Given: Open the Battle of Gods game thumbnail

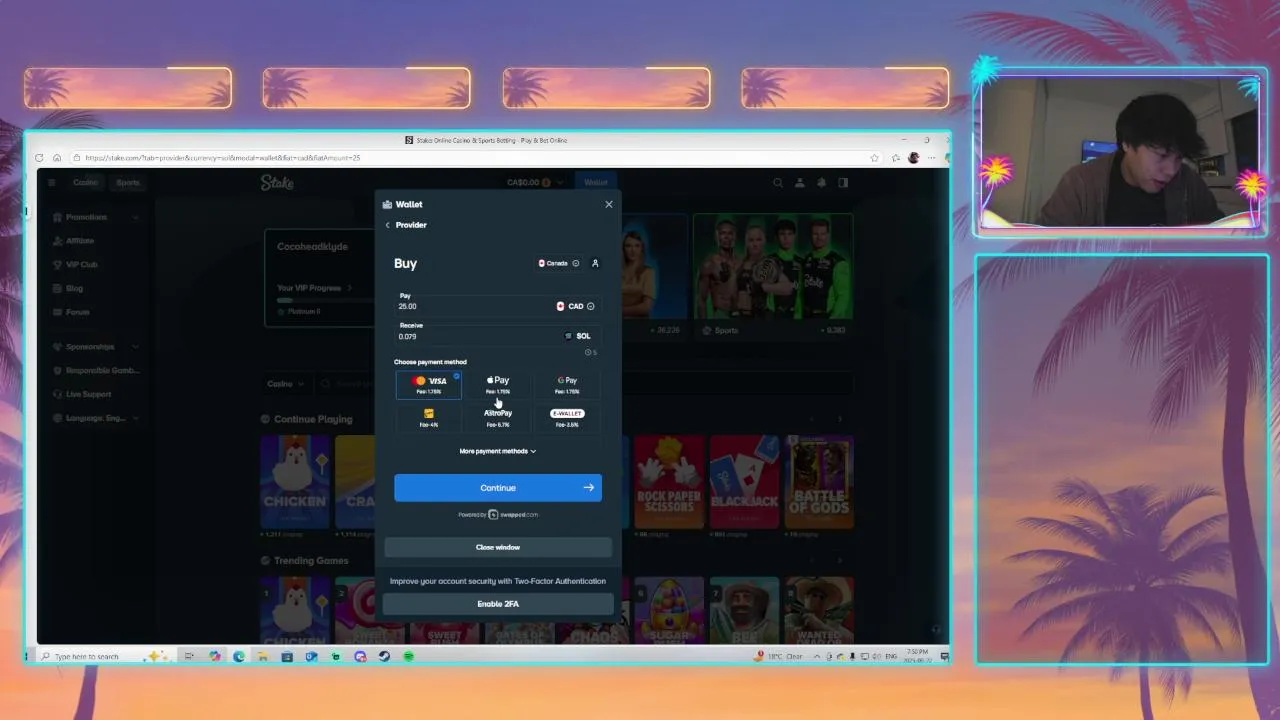Looking at the screenshot, I should tap(819, 481).
